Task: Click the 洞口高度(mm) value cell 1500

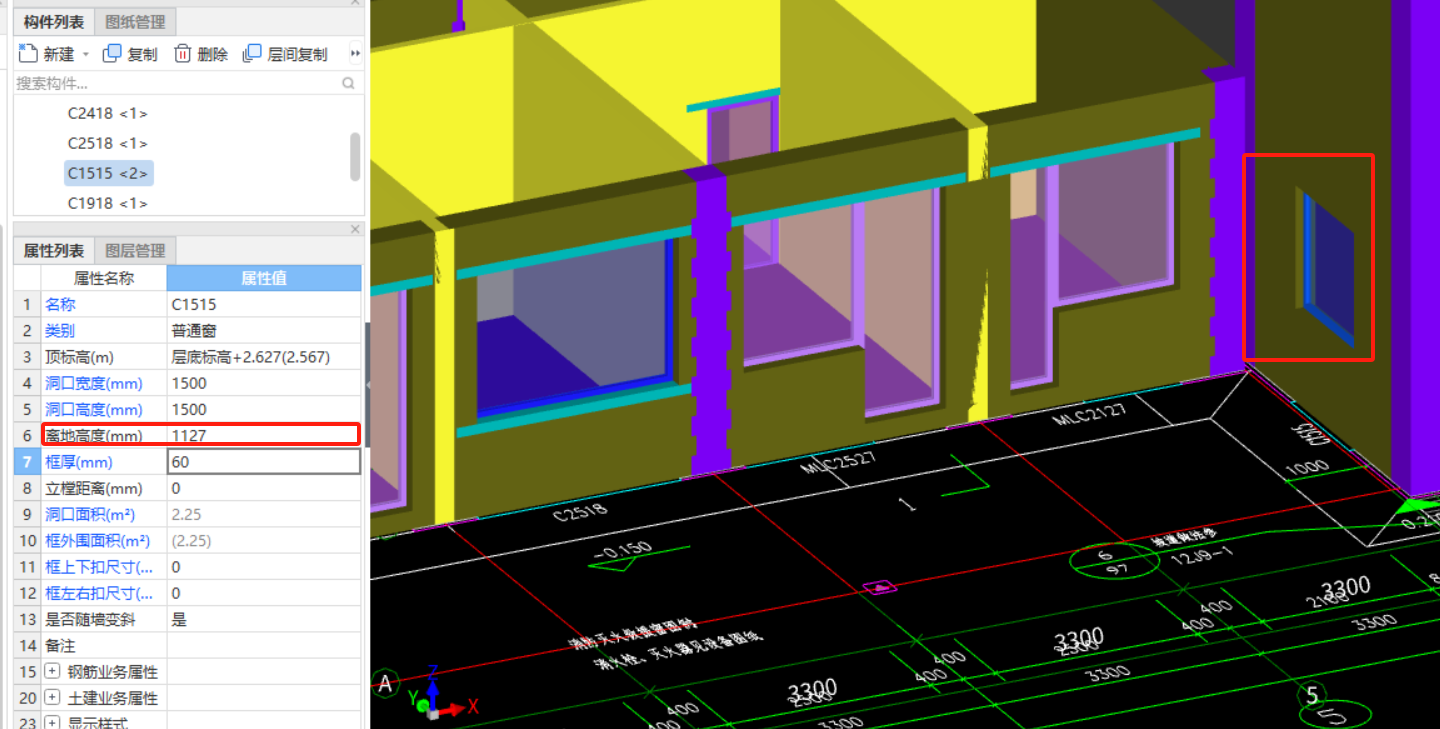Action: (264, 409)
